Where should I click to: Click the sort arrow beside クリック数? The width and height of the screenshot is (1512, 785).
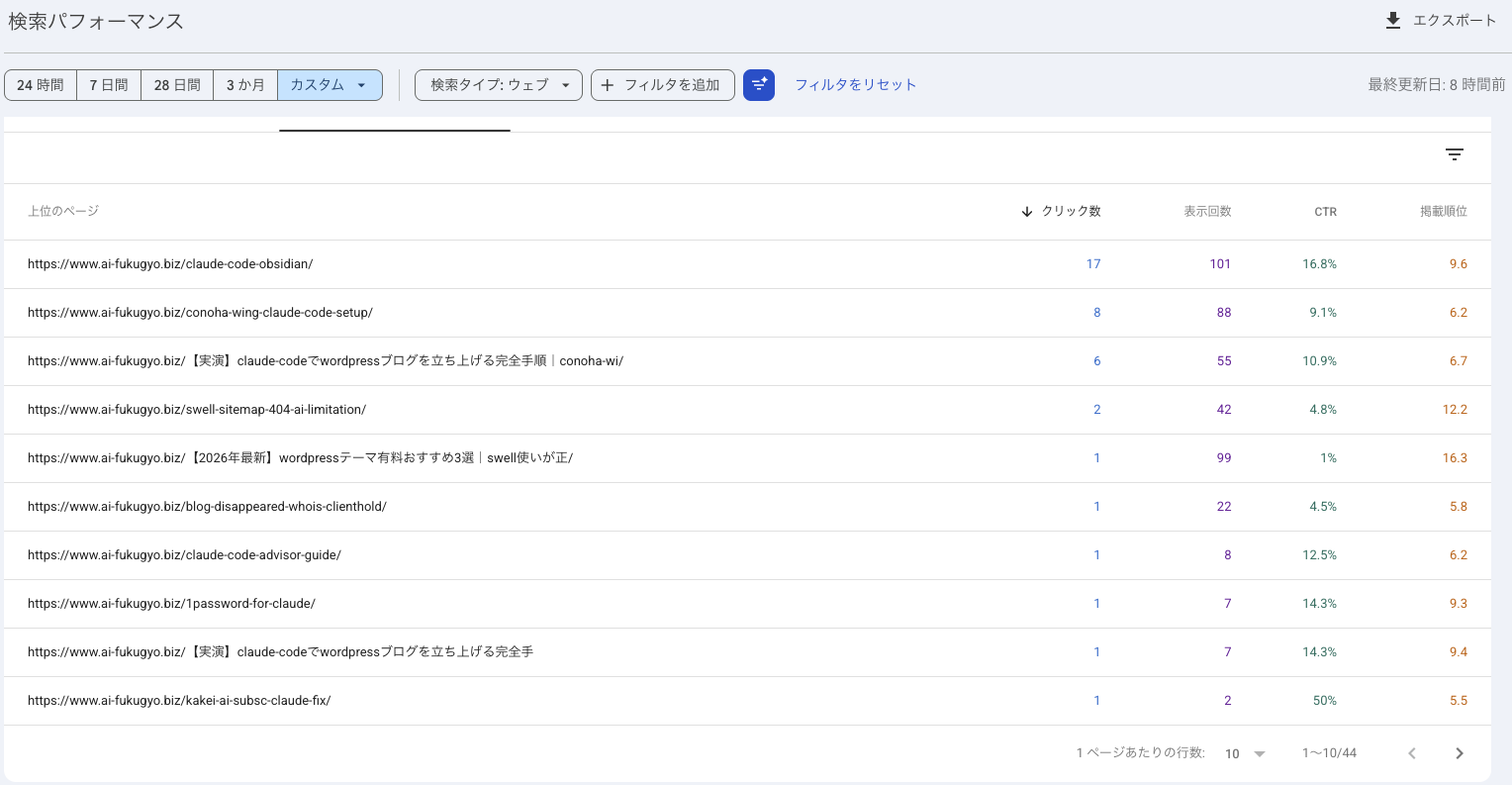coord(1027,212)
